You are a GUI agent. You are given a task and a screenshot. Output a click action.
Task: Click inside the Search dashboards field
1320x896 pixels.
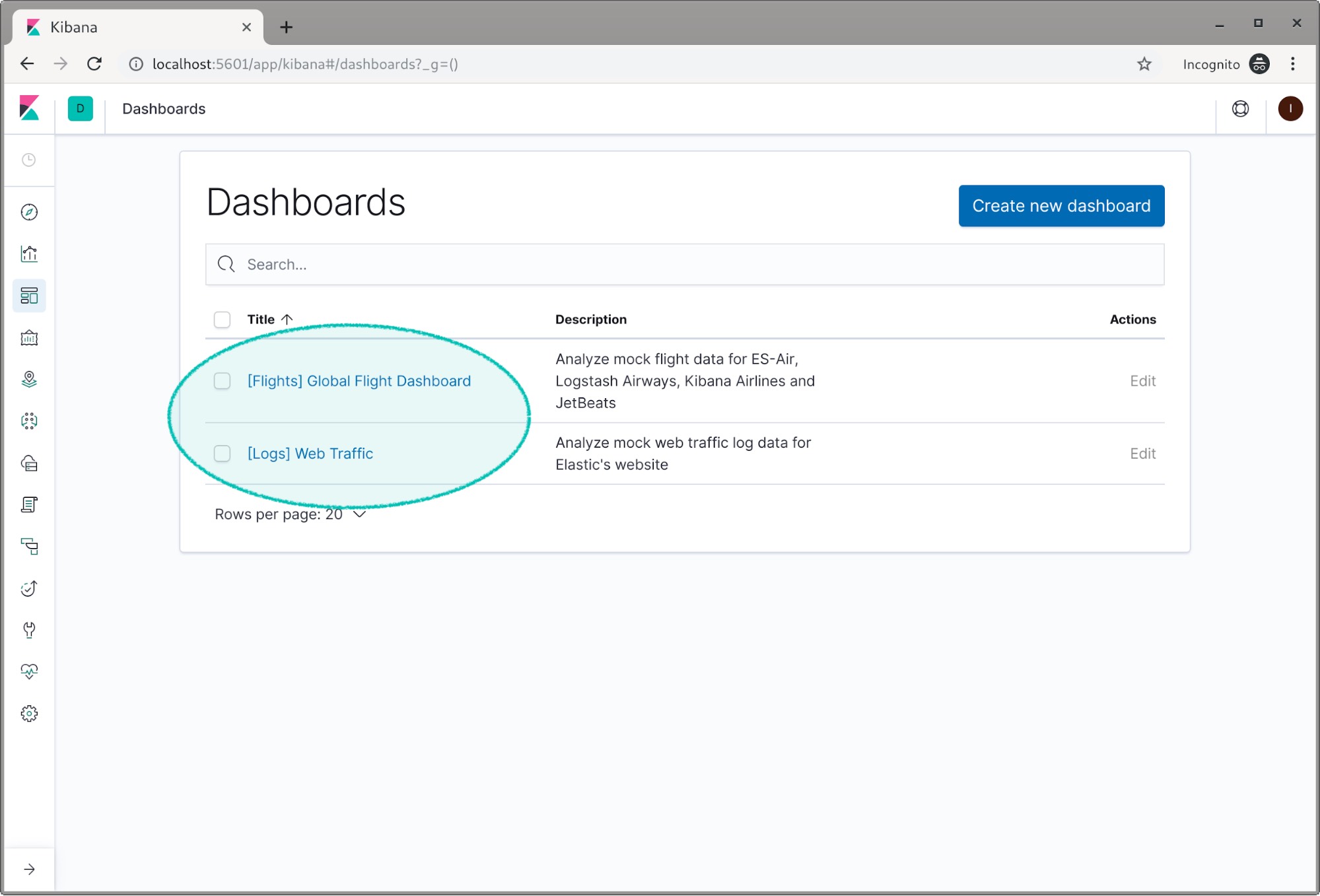pyautogui.click(x=685, y=264)
